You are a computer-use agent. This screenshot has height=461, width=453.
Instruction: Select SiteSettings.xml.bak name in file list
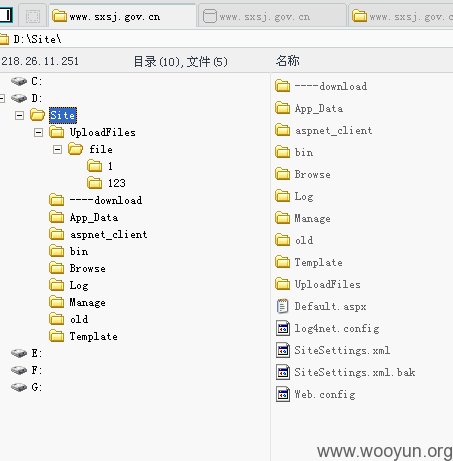355,372
